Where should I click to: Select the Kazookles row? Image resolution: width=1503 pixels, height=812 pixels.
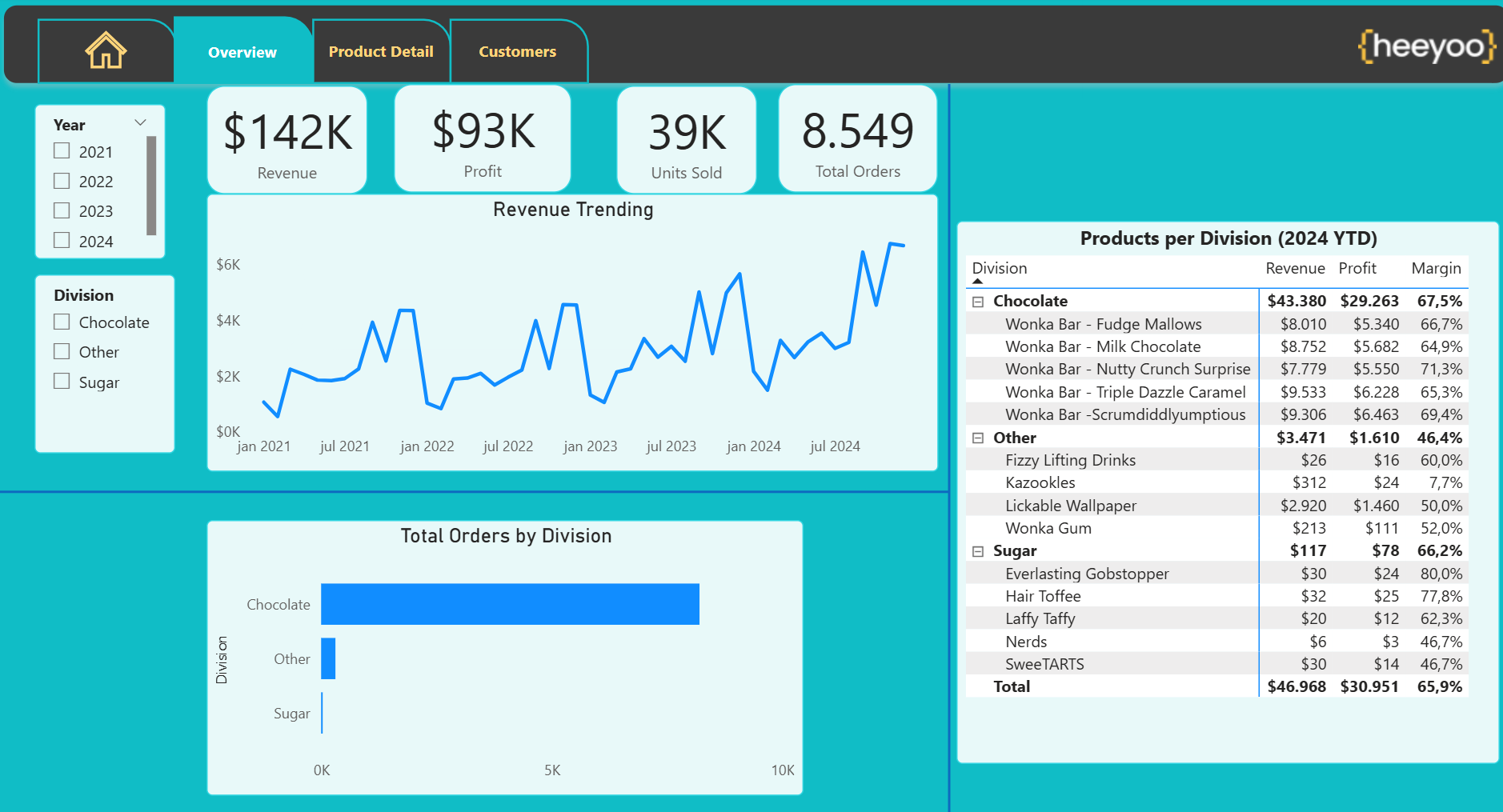1216,482
